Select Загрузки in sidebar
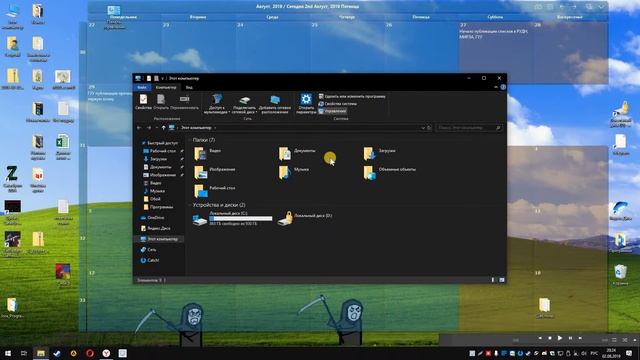This screenshot has height=360, width=640. [x=155, y=159]
